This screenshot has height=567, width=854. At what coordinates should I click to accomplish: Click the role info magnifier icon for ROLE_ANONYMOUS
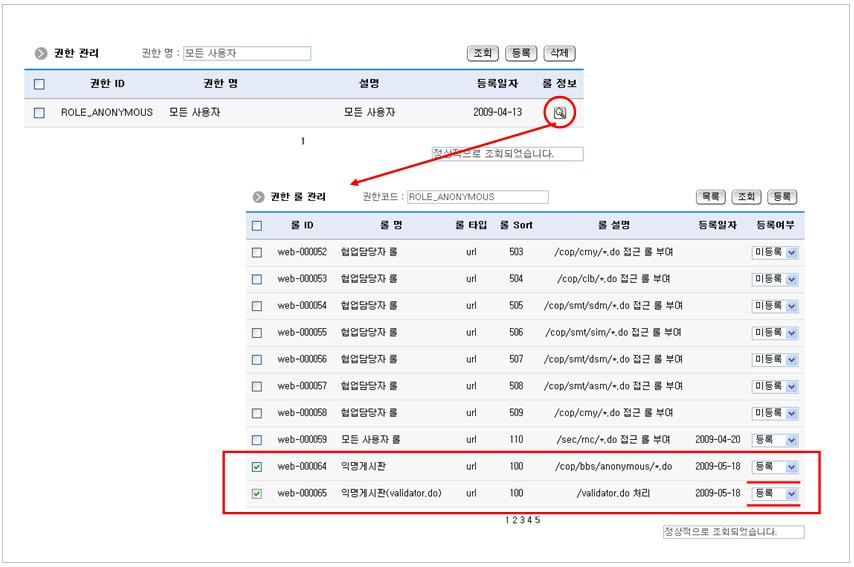tap(559, 113)
